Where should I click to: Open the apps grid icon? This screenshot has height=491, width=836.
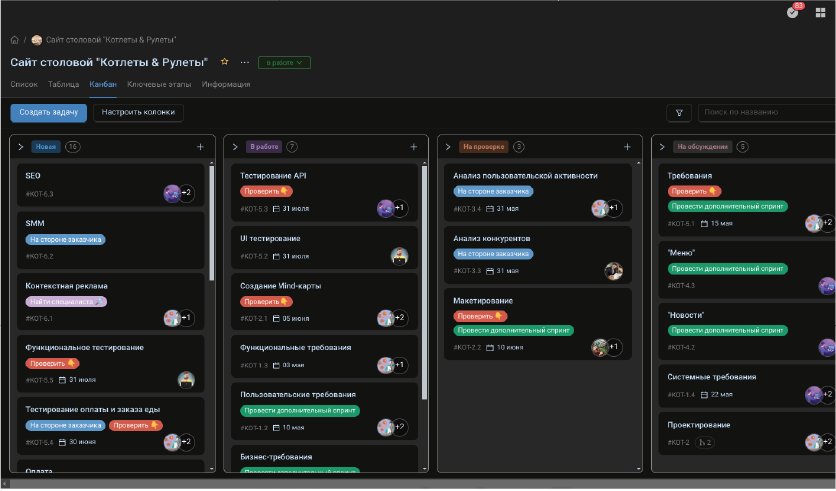(x=821, y=12)
